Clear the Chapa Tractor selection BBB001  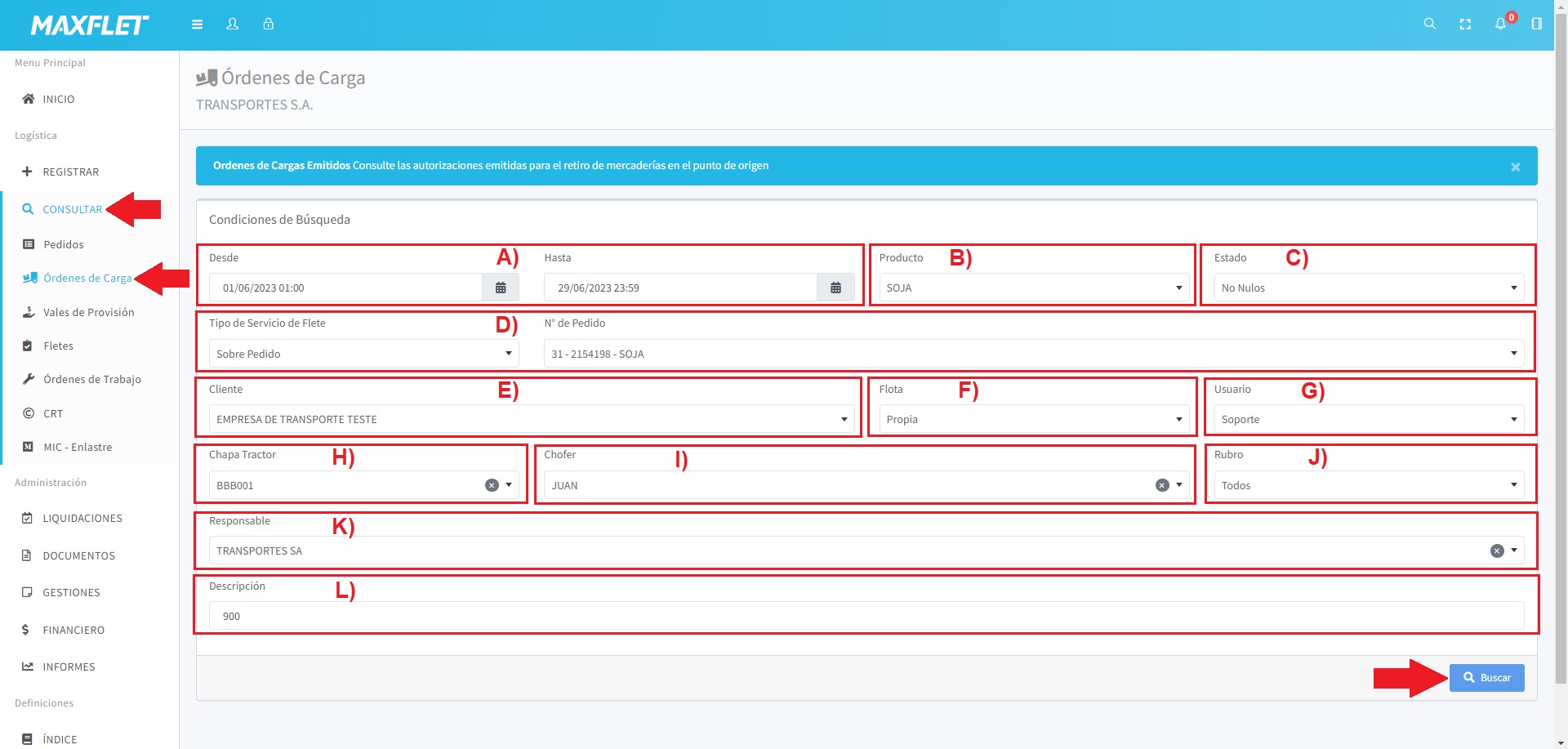[x=492, y=485]
